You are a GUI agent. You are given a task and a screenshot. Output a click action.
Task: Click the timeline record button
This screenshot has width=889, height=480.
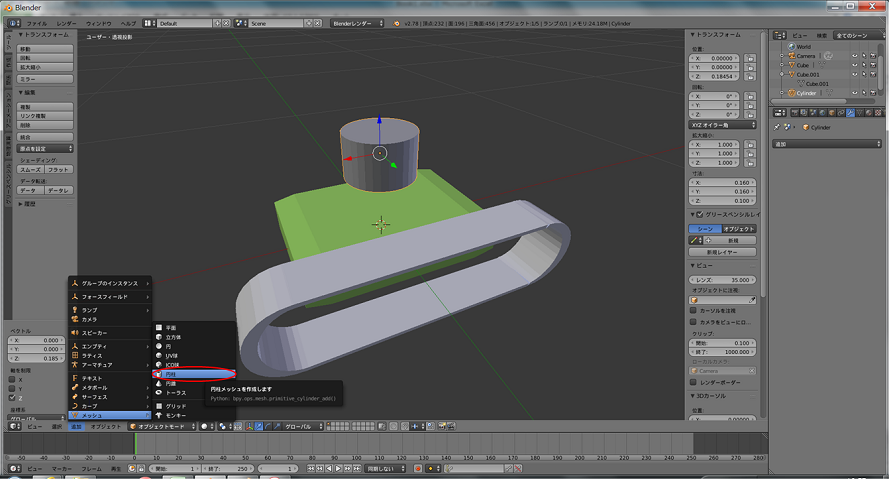(418, 468)
